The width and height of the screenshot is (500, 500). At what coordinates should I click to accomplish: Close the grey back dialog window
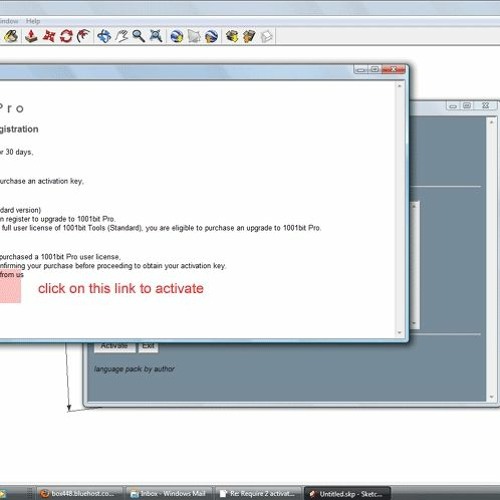click(486, 106)
